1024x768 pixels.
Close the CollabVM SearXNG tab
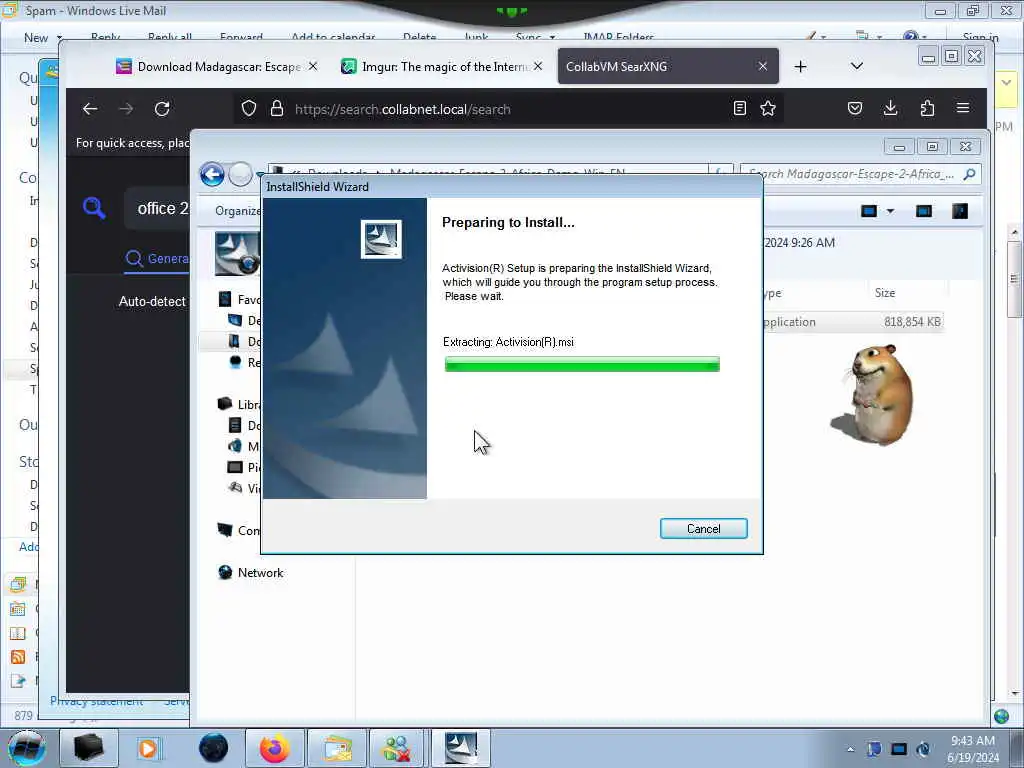pos(763,66)
